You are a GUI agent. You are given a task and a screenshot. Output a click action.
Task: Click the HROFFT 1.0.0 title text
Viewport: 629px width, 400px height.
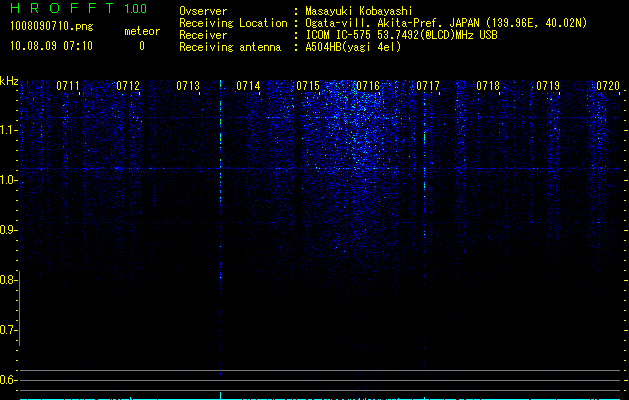tap(78, 8)
